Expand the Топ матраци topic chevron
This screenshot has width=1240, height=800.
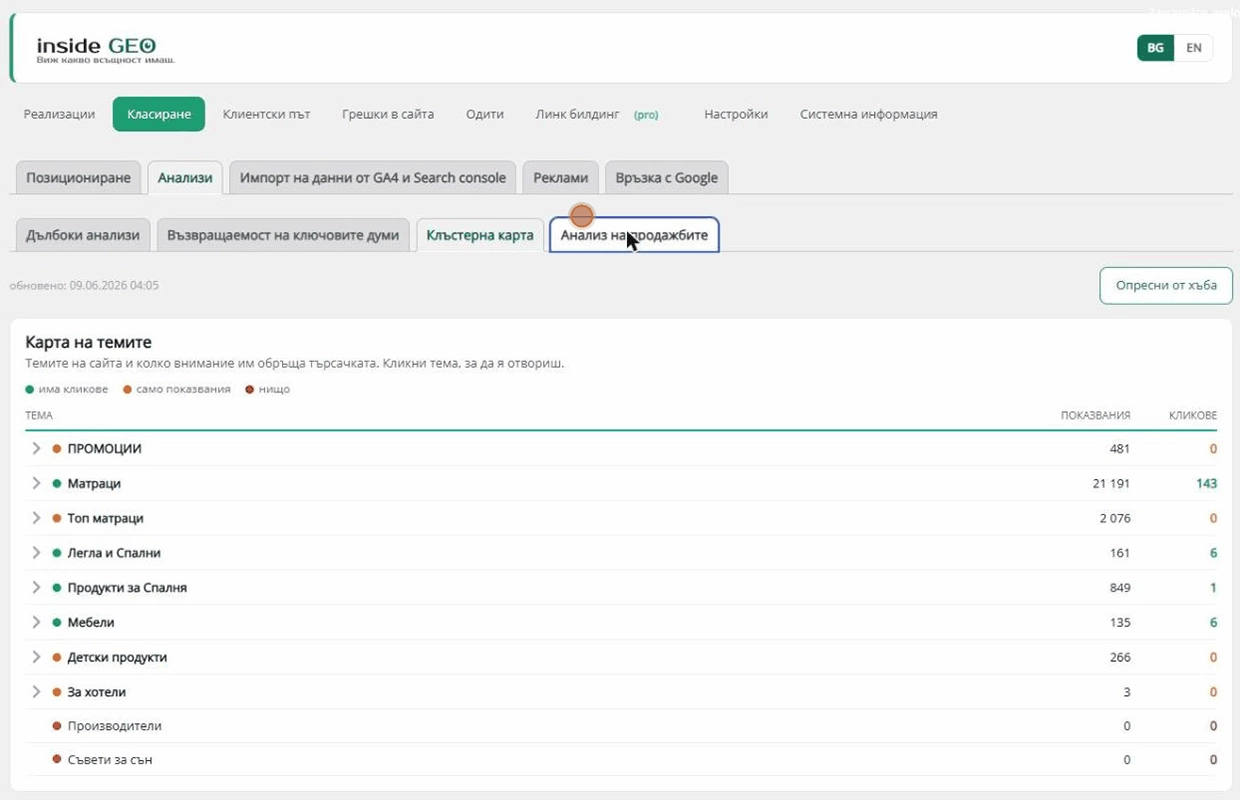pos(36,518)
